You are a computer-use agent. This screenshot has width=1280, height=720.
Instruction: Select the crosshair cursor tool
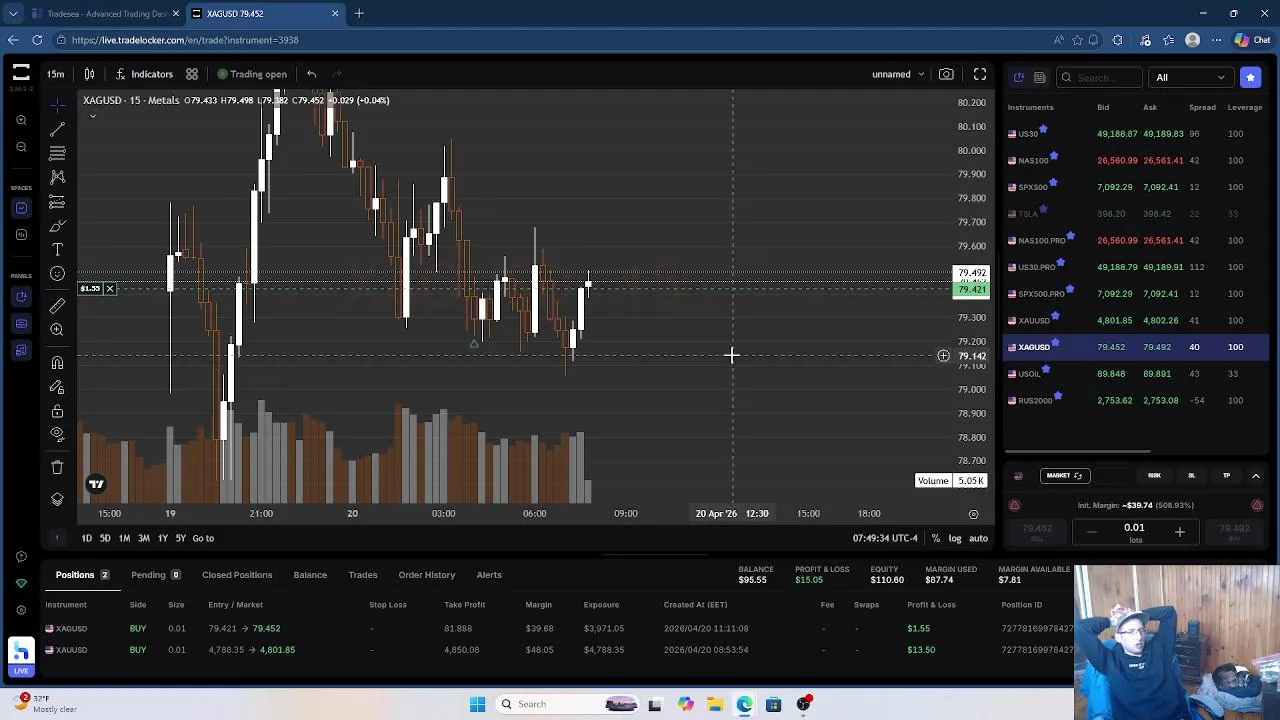(57, 105)
